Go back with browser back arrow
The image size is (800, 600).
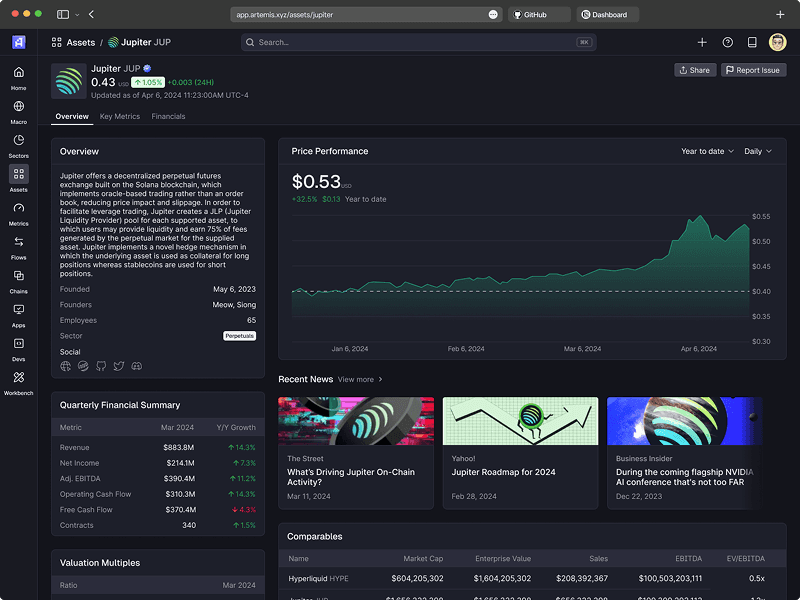coord(91,14)
